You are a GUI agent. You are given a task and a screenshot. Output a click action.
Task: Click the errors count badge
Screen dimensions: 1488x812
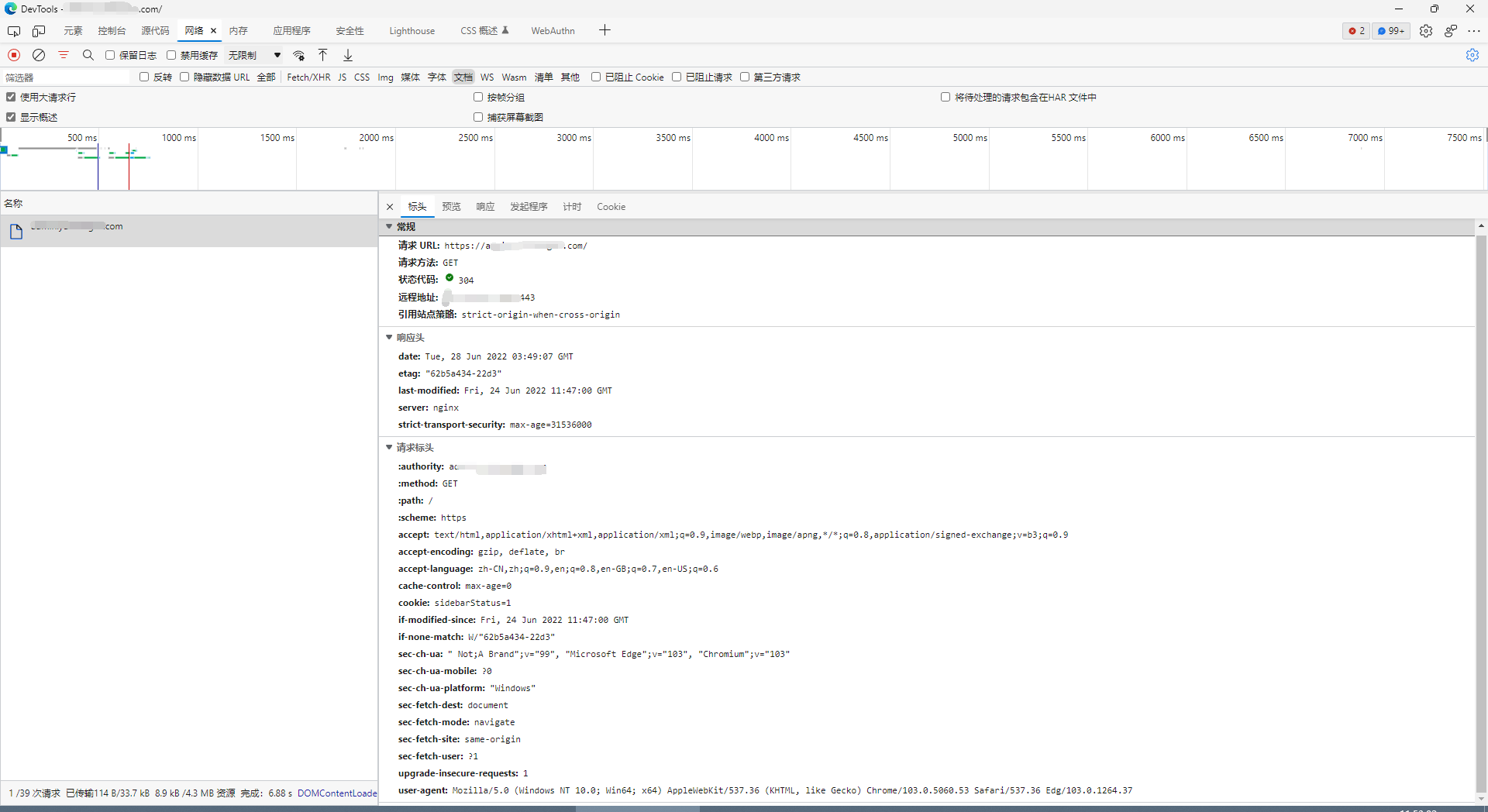(1356, 31)
